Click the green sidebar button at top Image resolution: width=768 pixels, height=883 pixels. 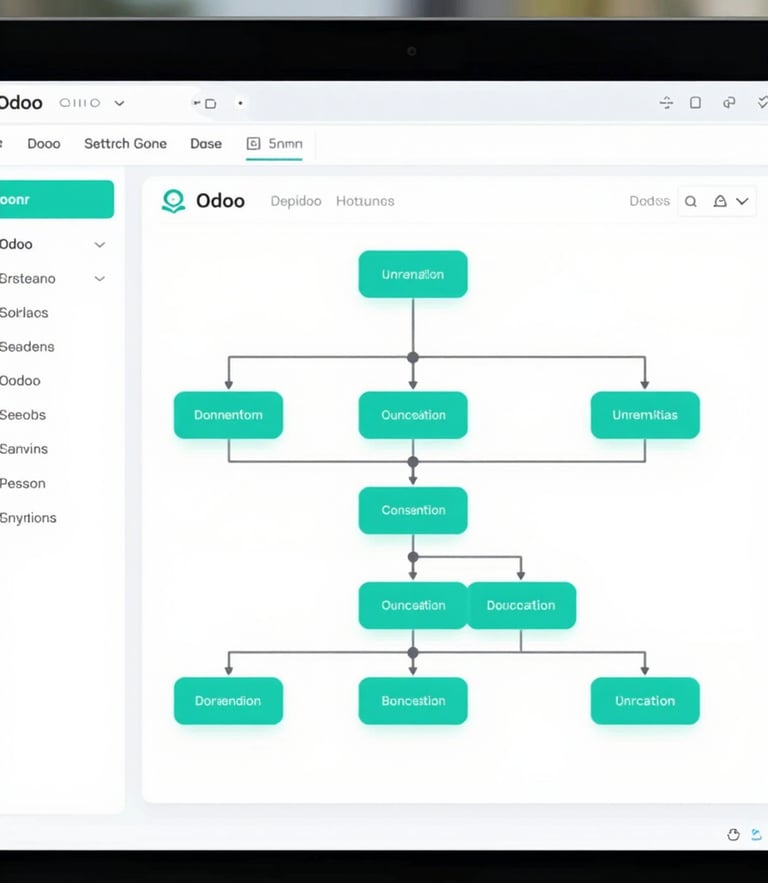(56, 199)
